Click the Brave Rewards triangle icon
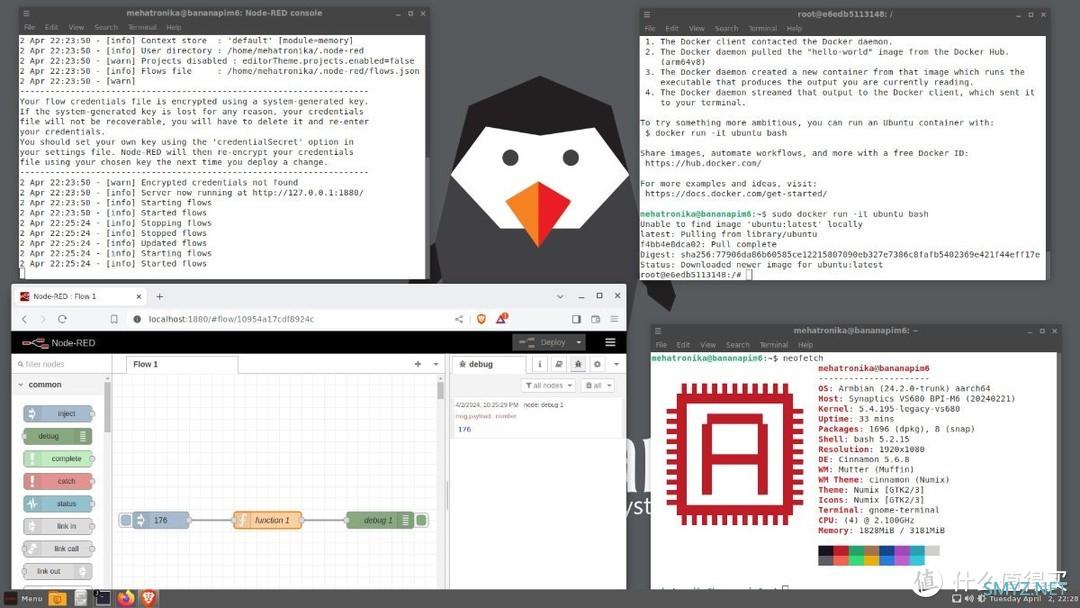Viewport: 1080px width, 608px height. [501, 318]
